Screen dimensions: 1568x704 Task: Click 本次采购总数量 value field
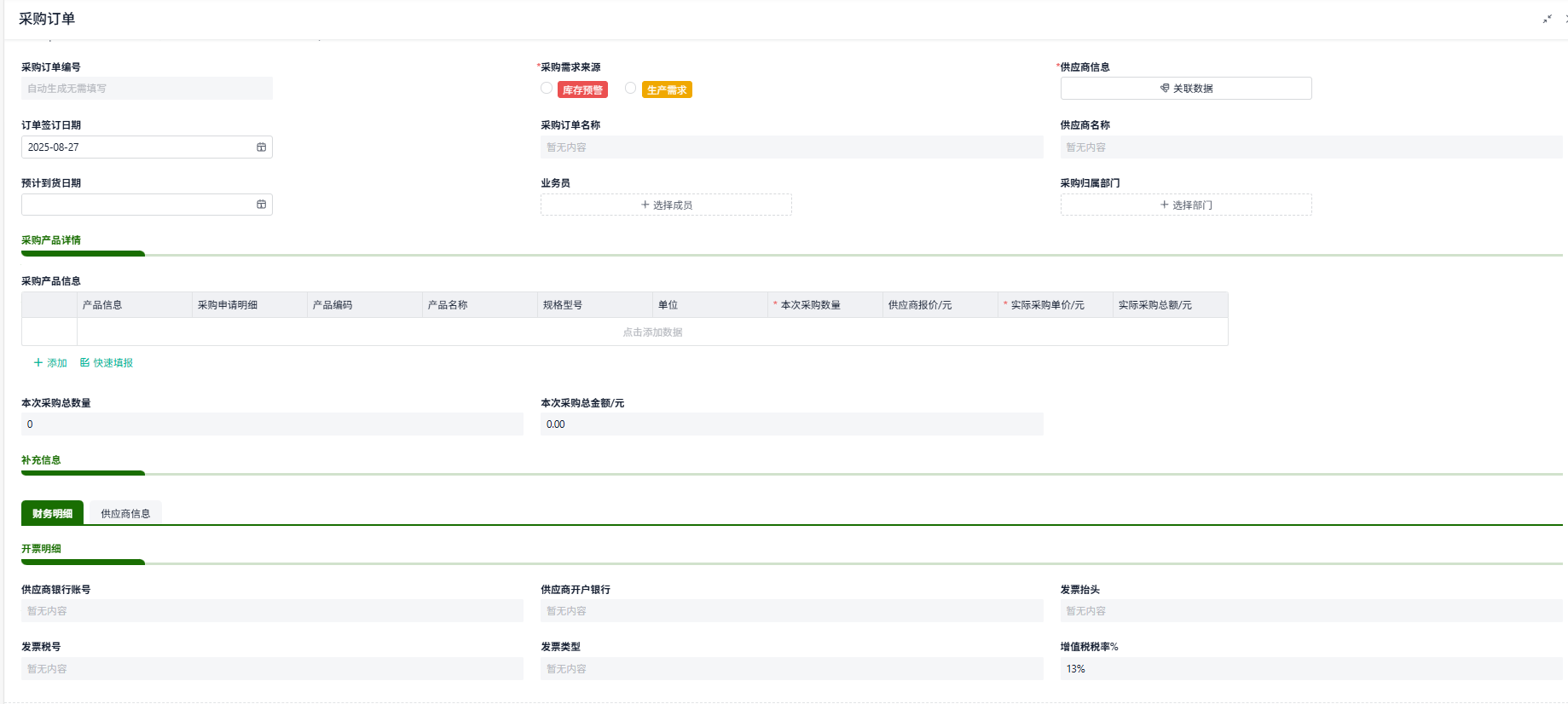tap(272, 424)
